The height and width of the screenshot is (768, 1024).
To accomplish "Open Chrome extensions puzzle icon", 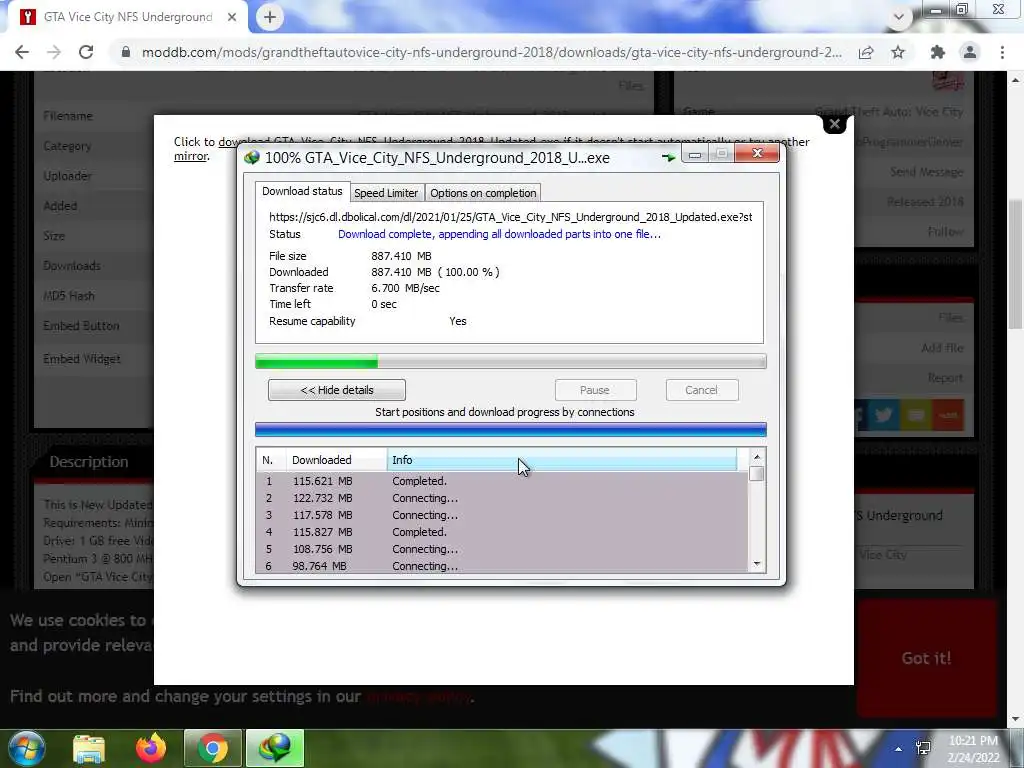I will 938,52.
